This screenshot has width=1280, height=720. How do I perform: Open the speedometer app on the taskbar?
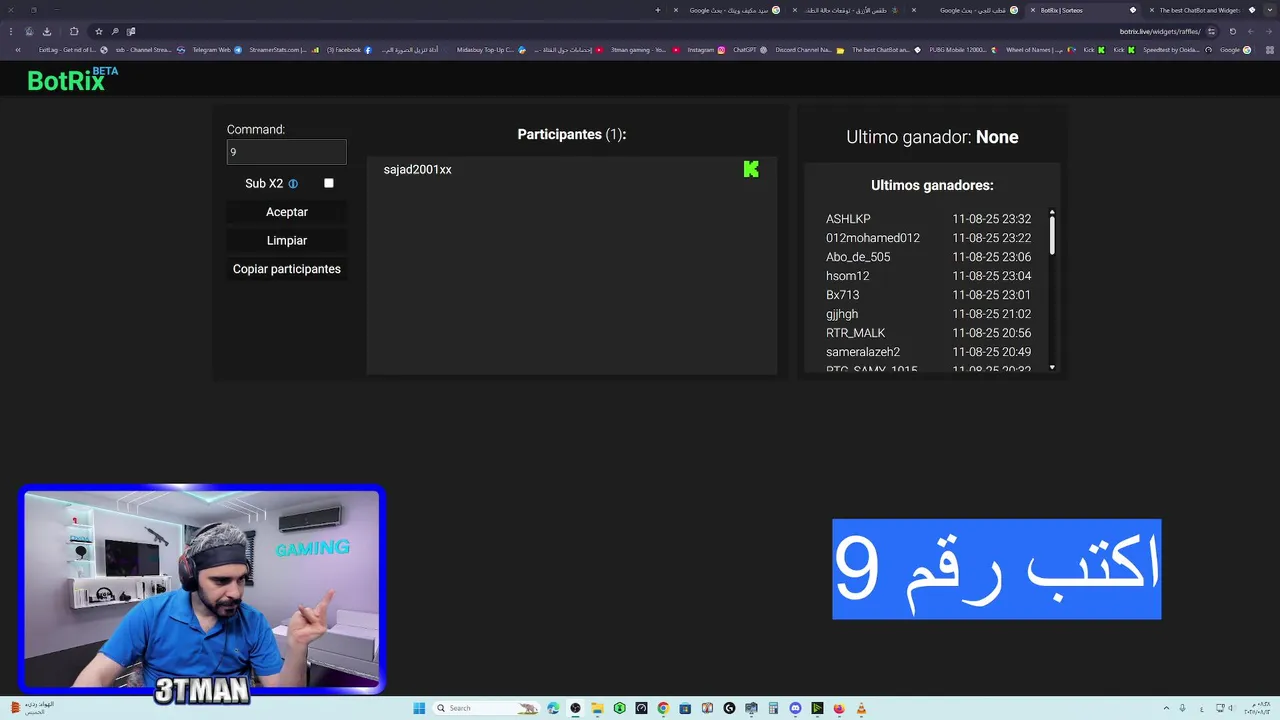[x=641, y=708]
